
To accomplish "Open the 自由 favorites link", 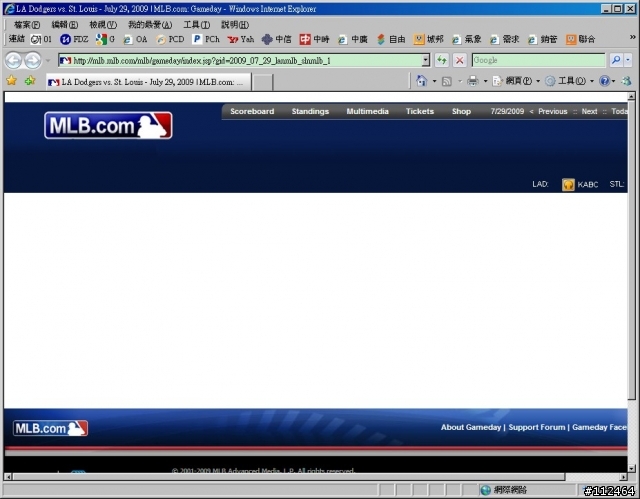I will 391,39.
